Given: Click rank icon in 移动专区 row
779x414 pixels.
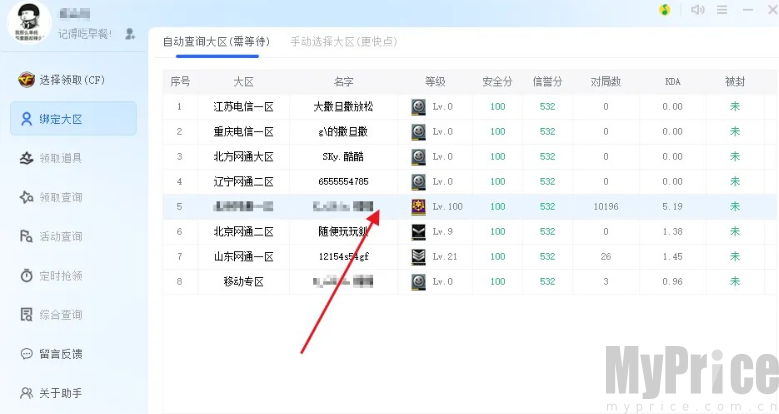Looking at the screenshot, I should click(418, 281).
